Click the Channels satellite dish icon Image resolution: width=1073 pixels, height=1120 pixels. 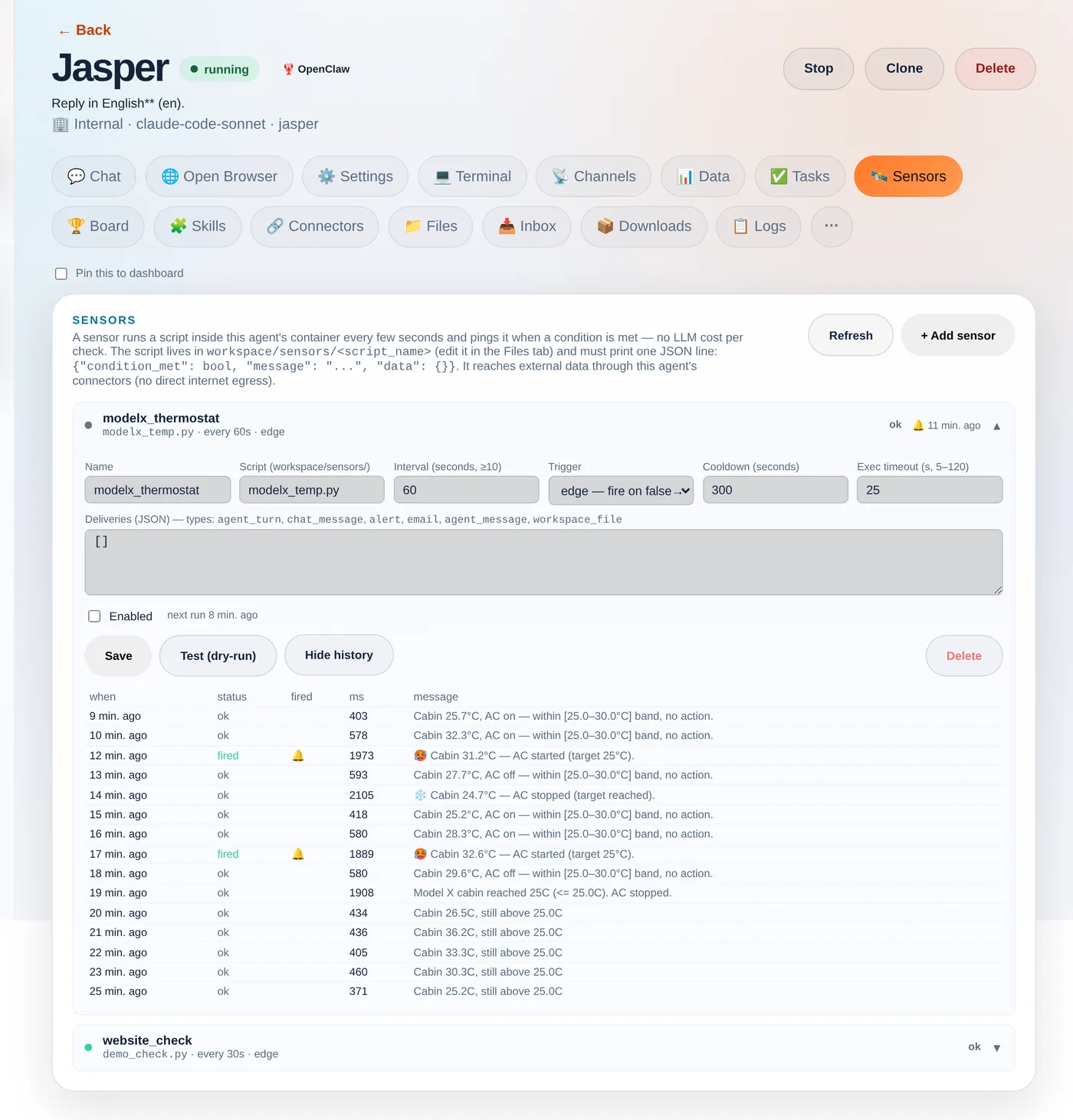point(560,176)
